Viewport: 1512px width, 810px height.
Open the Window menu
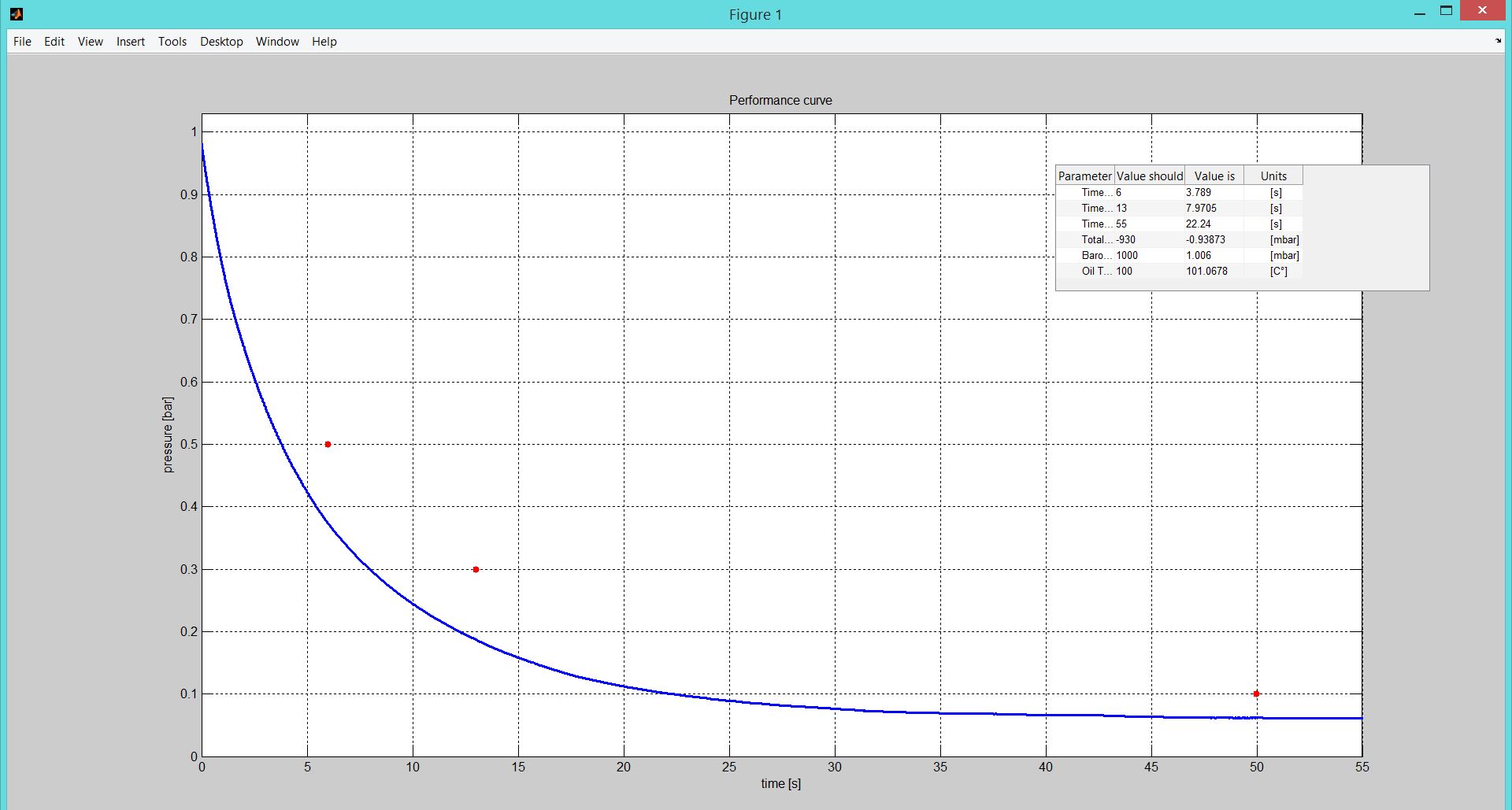[x=277, y=42]
